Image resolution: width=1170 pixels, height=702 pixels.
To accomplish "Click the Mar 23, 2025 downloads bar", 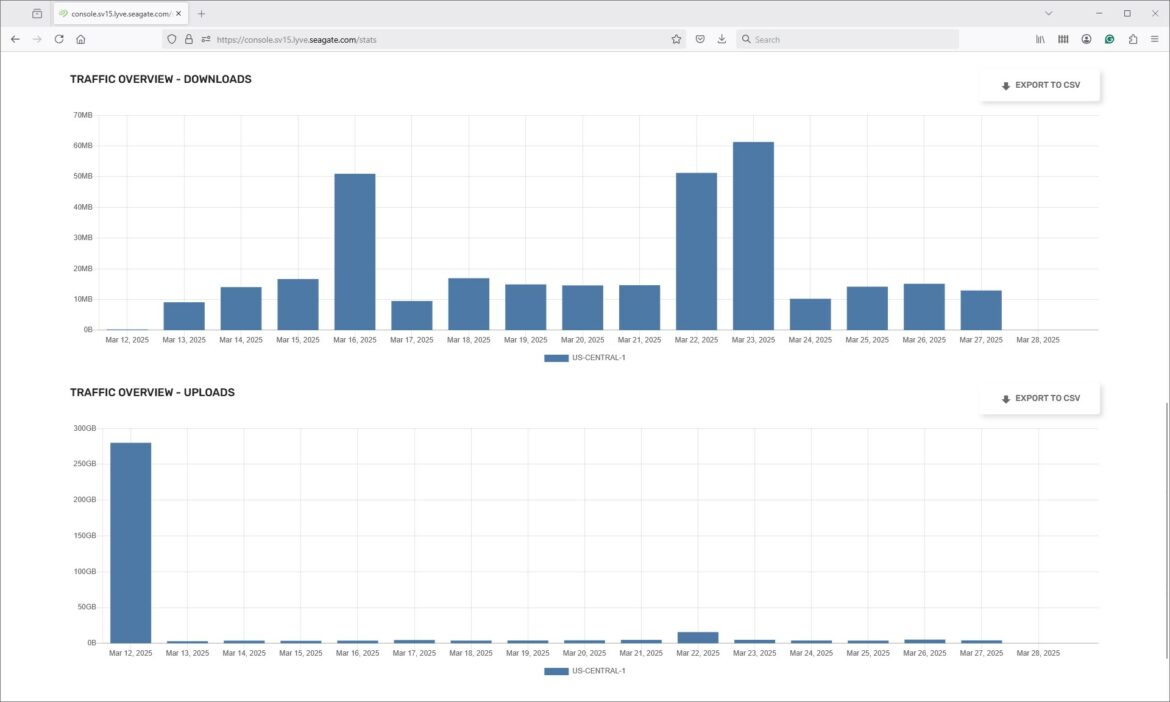I will (753, 236).
